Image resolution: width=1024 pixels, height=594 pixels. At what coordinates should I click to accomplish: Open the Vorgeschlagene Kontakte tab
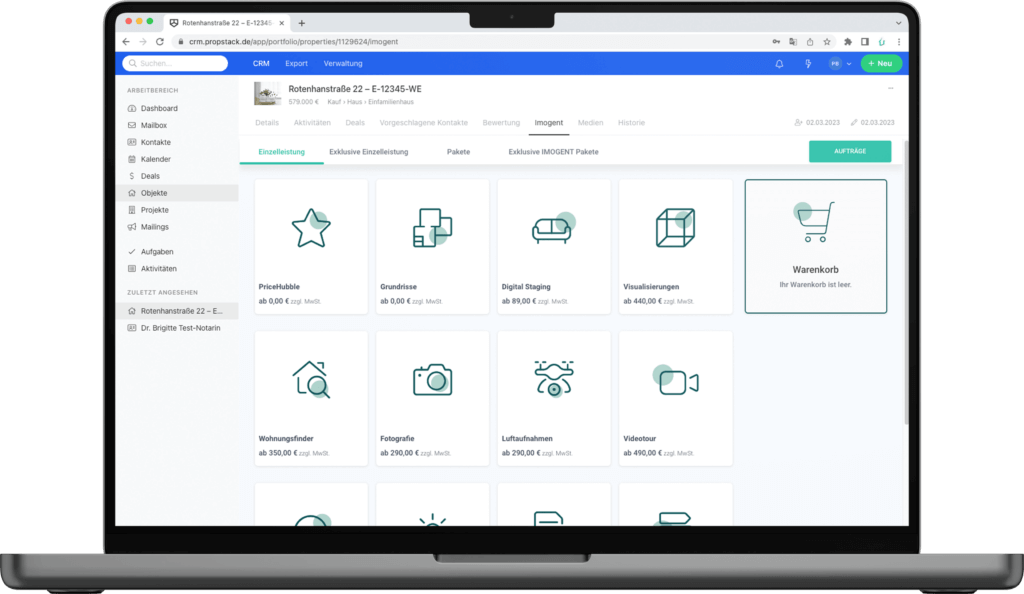(424, 123)
